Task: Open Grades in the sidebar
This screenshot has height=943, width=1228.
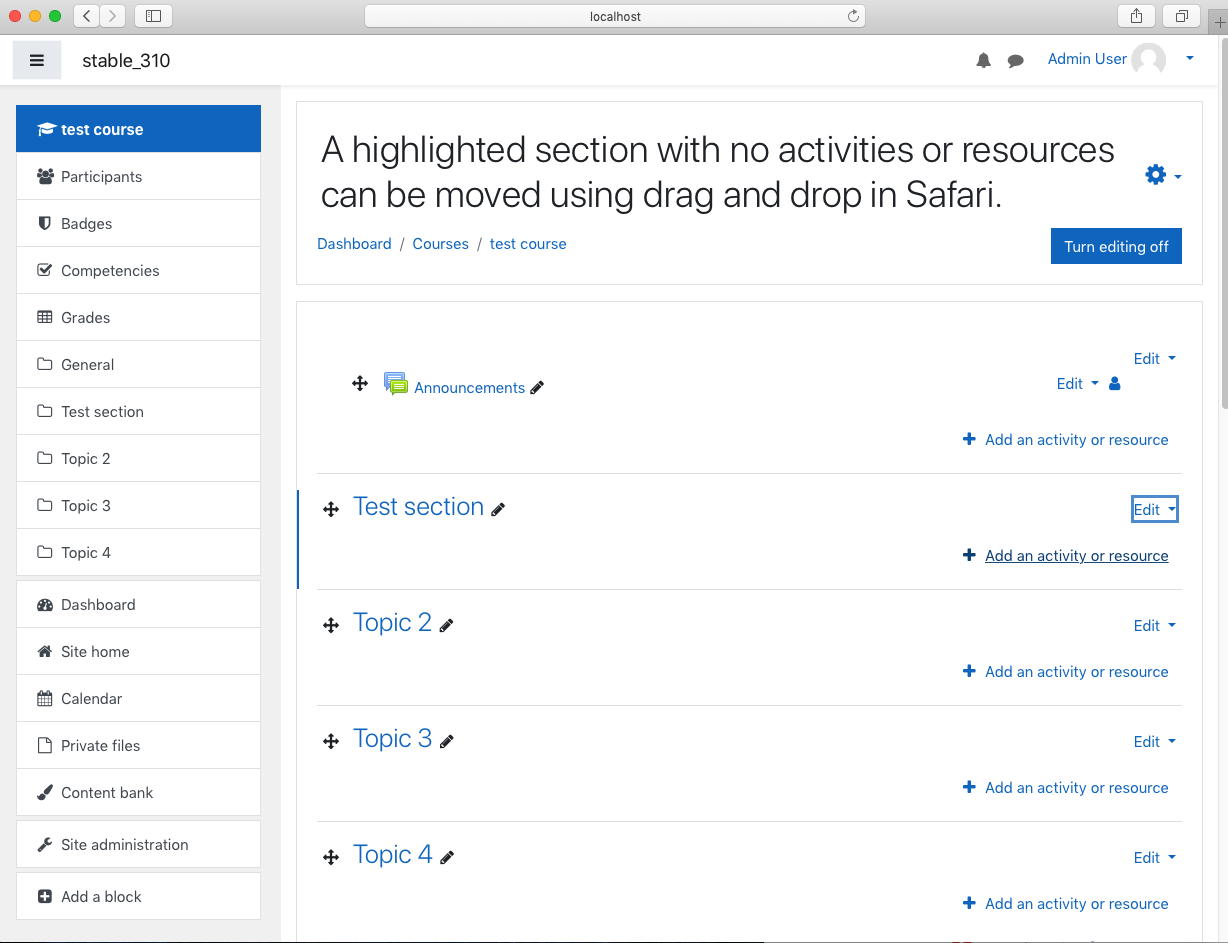Action: coord(138,317)
